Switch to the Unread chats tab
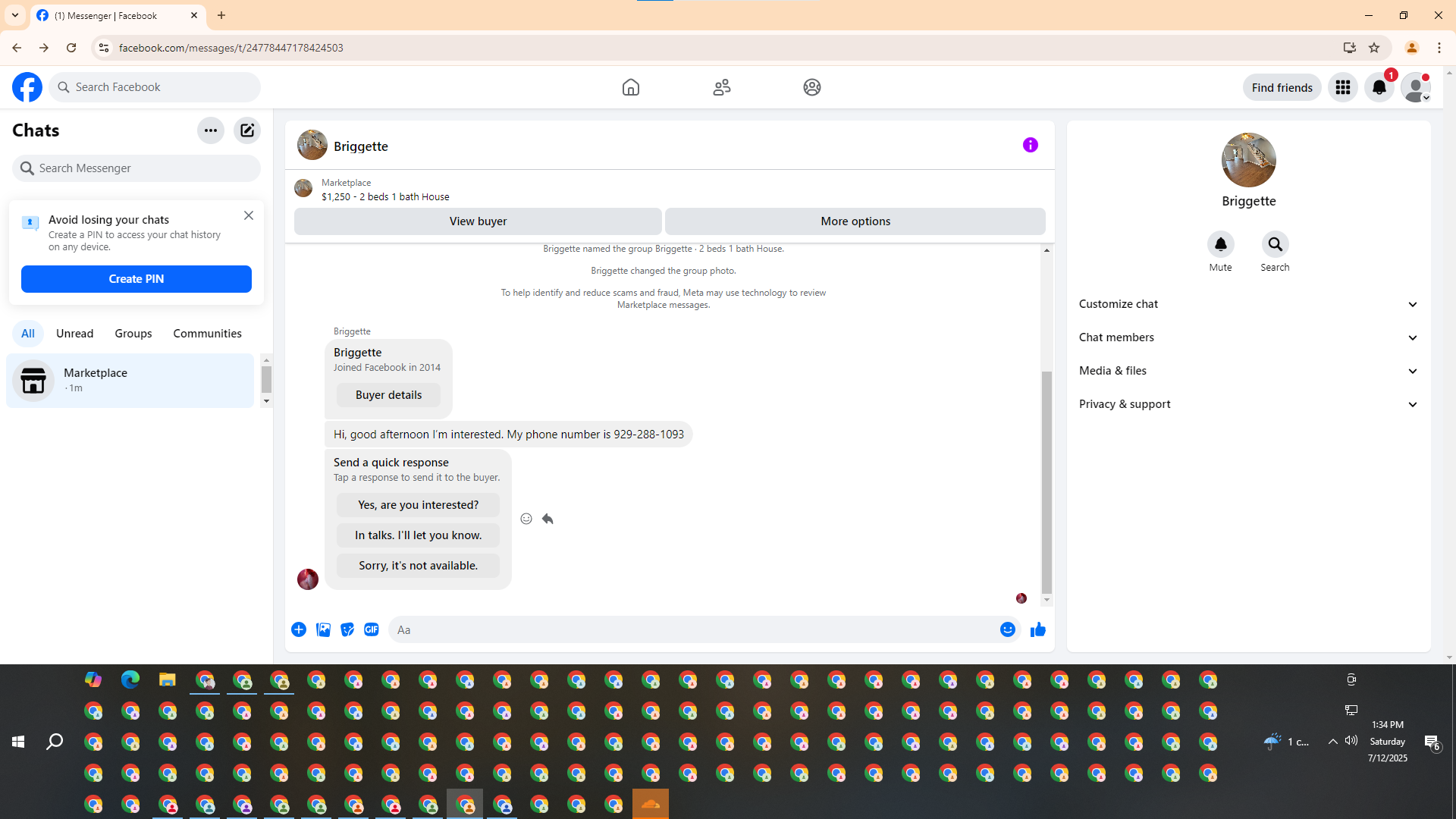Viewport: 1456px width, 819px height. pos(74,334)
